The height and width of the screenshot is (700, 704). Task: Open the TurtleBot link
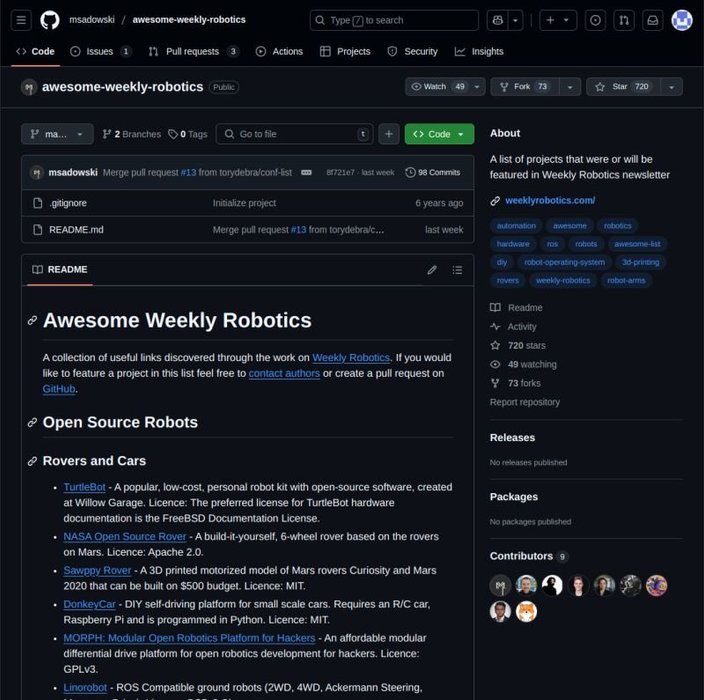coord(84,487)
